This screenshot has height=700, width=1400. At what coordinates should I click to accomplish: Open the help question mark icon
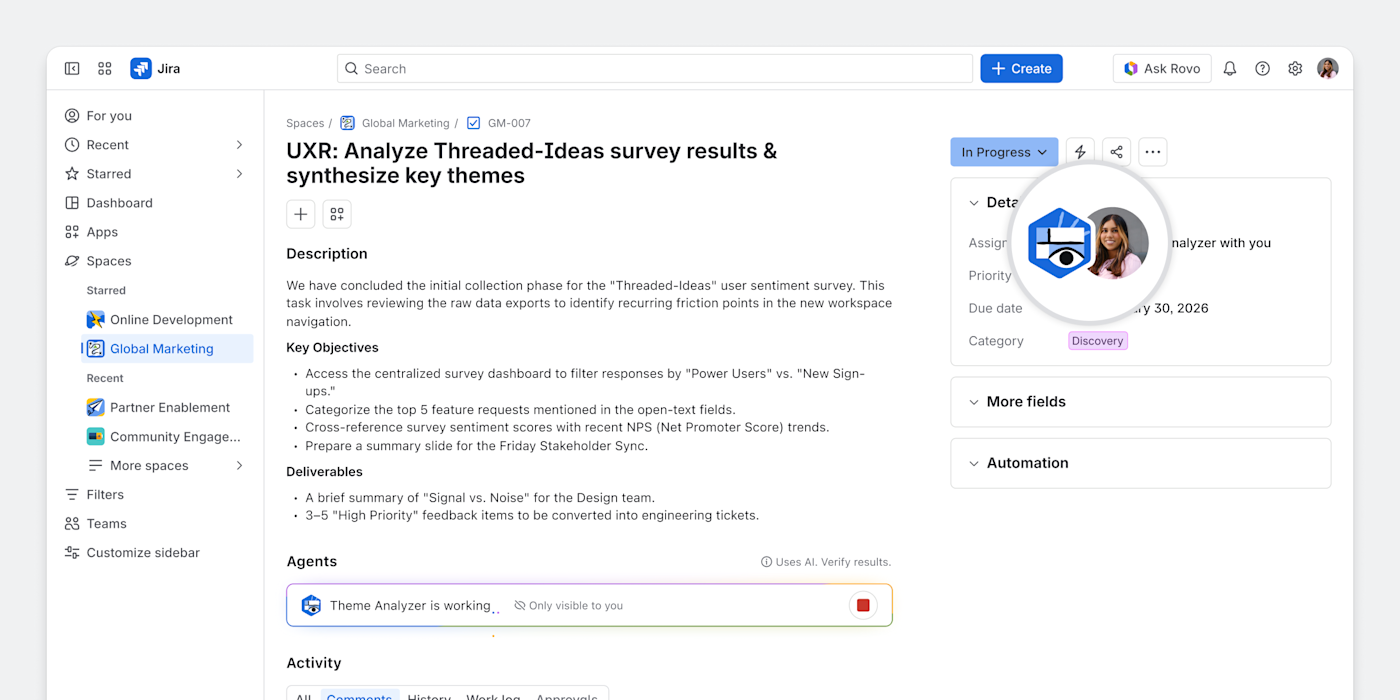[1262, 68]
